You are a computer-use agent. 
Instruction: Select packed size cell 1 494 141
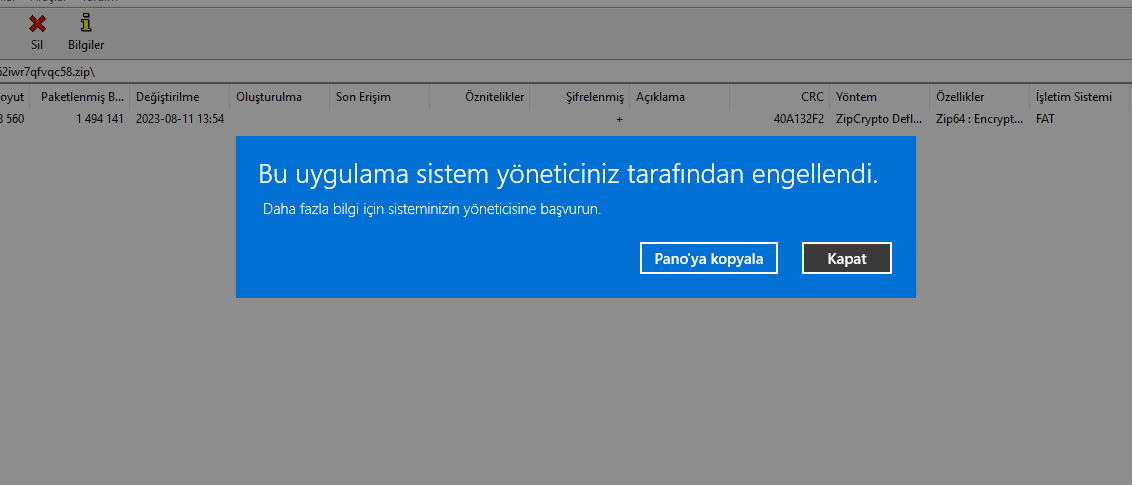pos(100,119)
